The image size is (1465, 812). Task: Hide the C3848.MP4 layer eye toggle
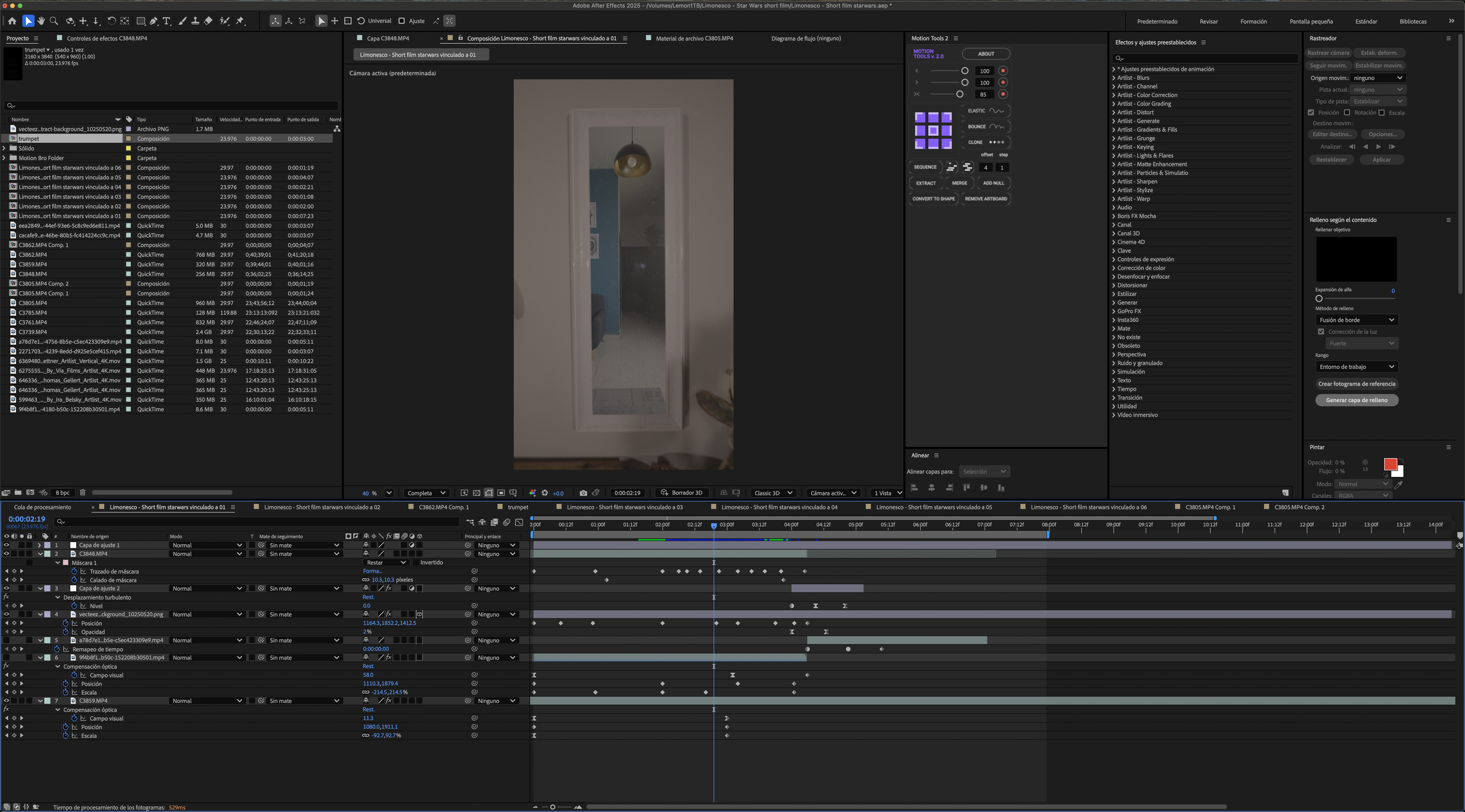pyautogui.click(x=6, y=554)
